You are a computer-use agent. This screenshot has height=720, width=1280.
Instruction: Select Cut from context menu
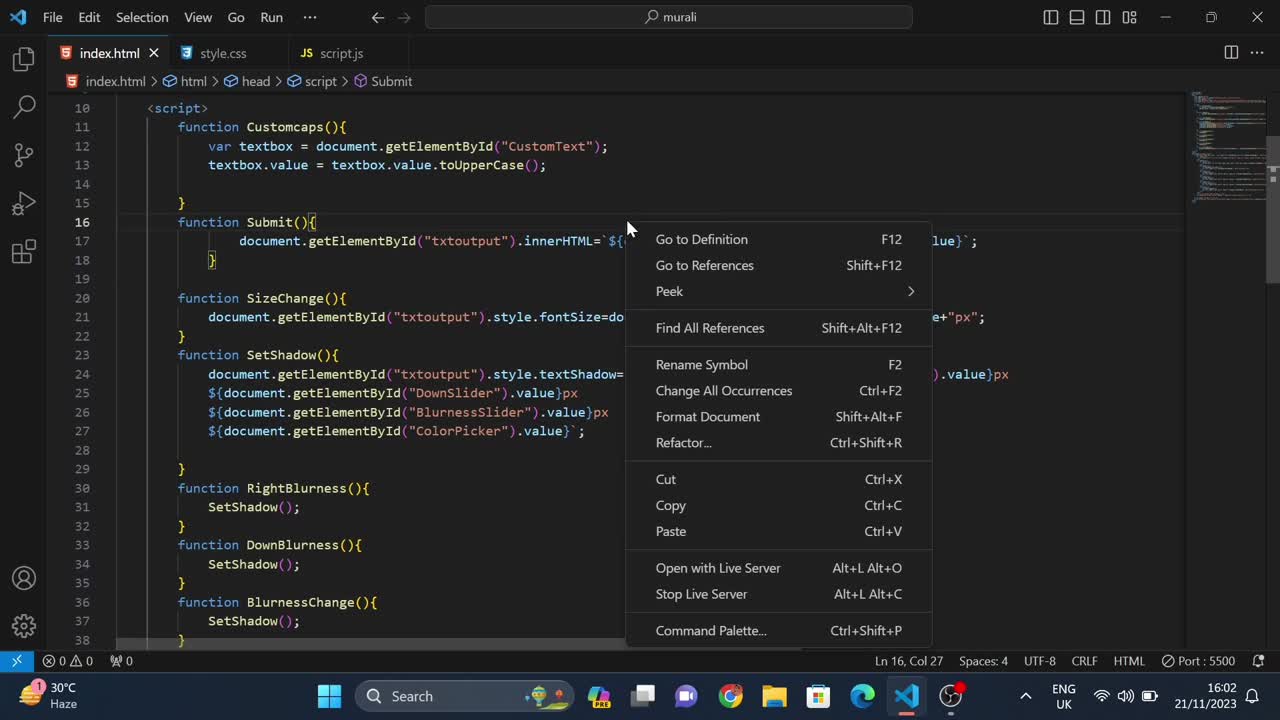tap(778, 479)
